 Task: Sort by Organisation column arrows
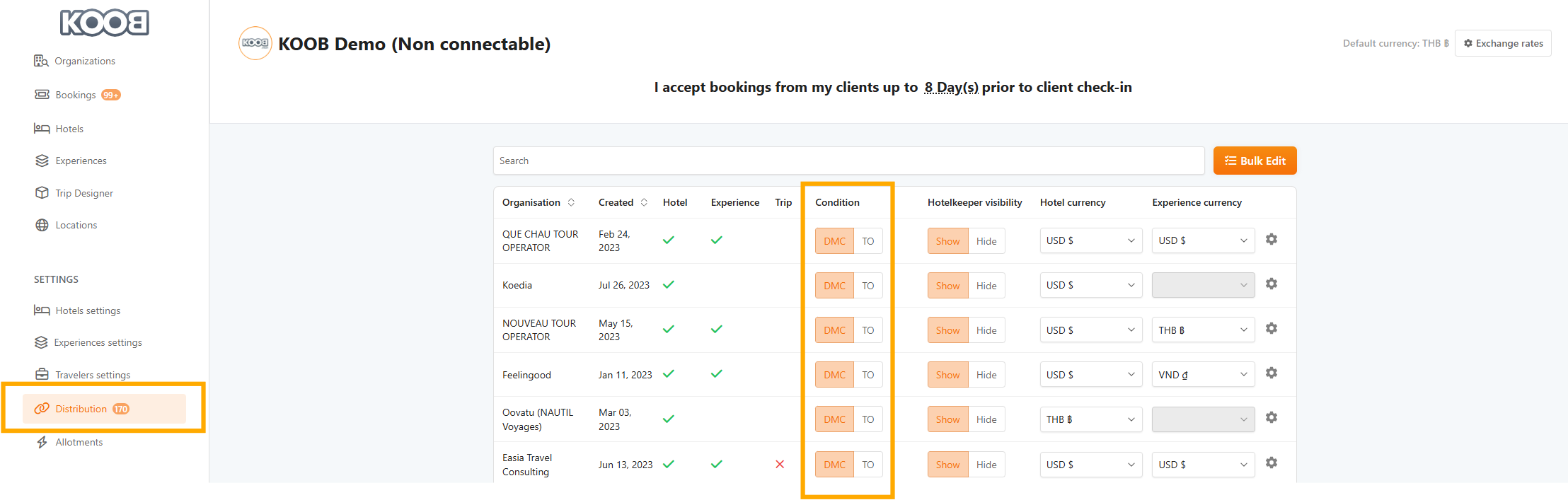pos(571,203)
